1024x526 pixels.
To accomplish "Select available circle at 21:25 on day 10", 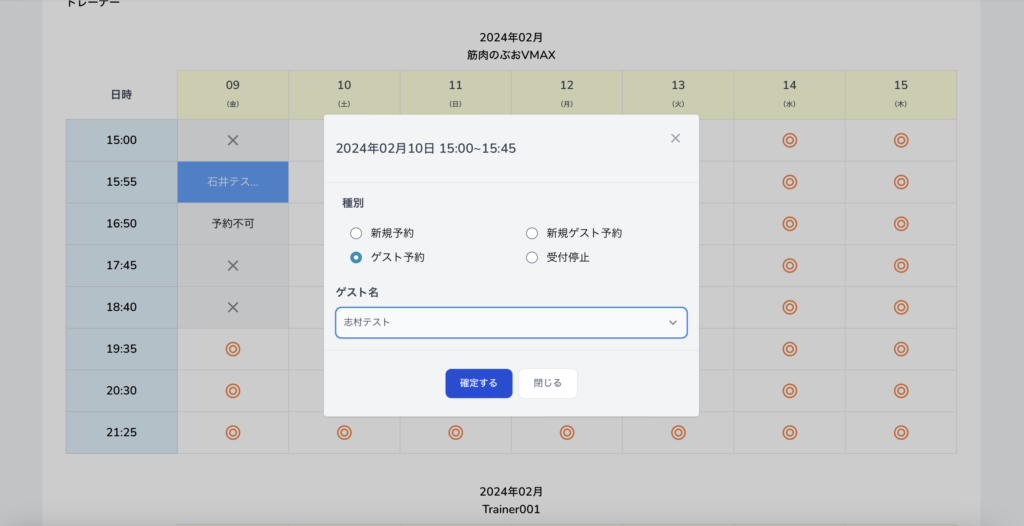I will point(344,433).
